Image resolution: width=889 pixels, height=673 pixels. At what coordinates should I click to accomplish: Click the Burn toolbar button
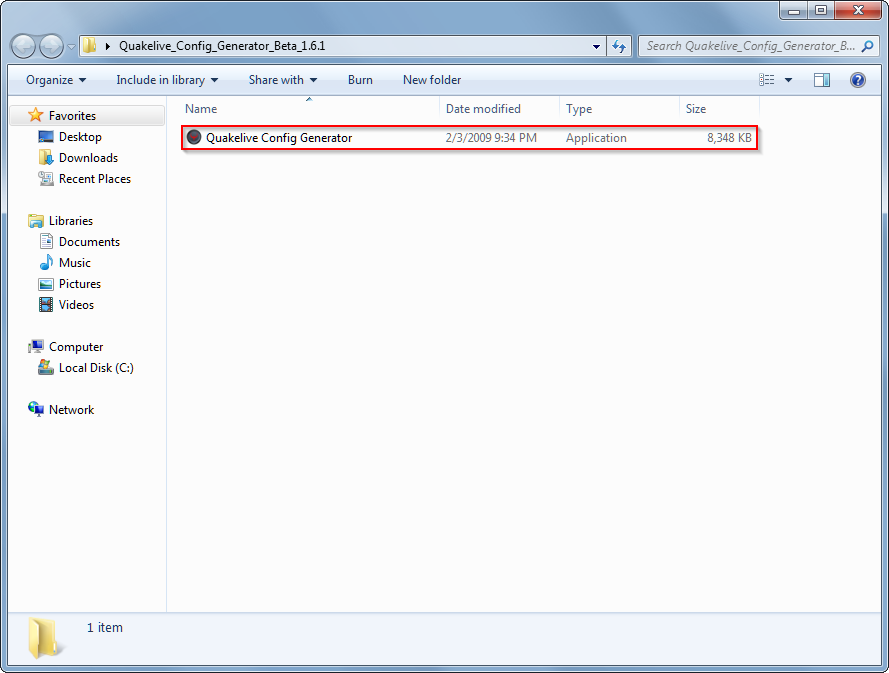(x=360, y=80)
